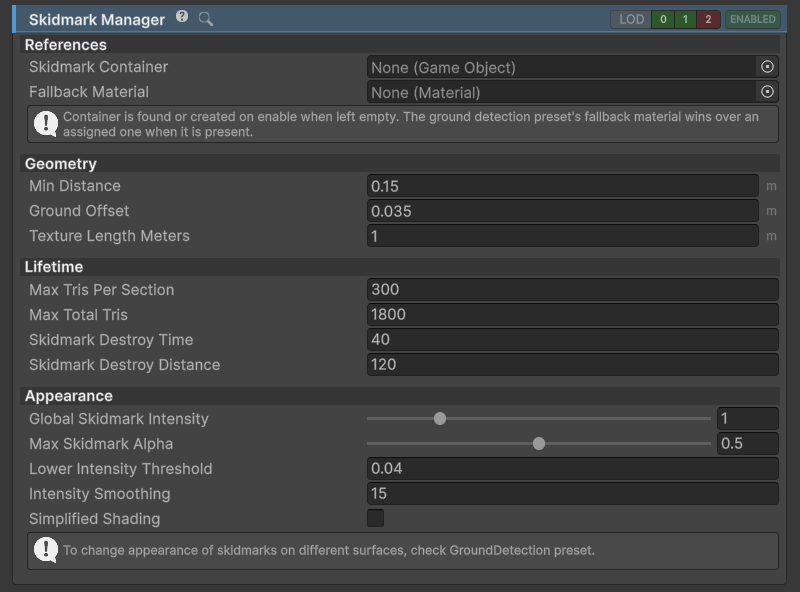Select LOD level 0
Screen dimensions: 800x592
click(x=663, y=19)
